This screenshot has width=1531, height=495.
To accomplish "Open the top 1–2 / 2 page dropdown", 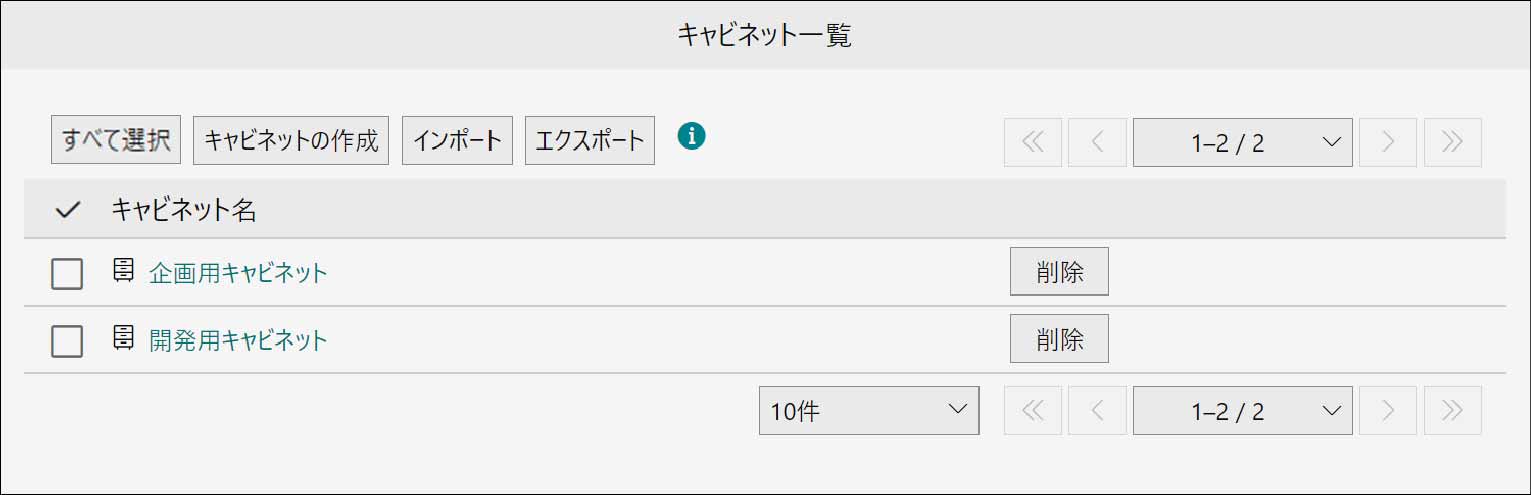I will [1243, 143].
